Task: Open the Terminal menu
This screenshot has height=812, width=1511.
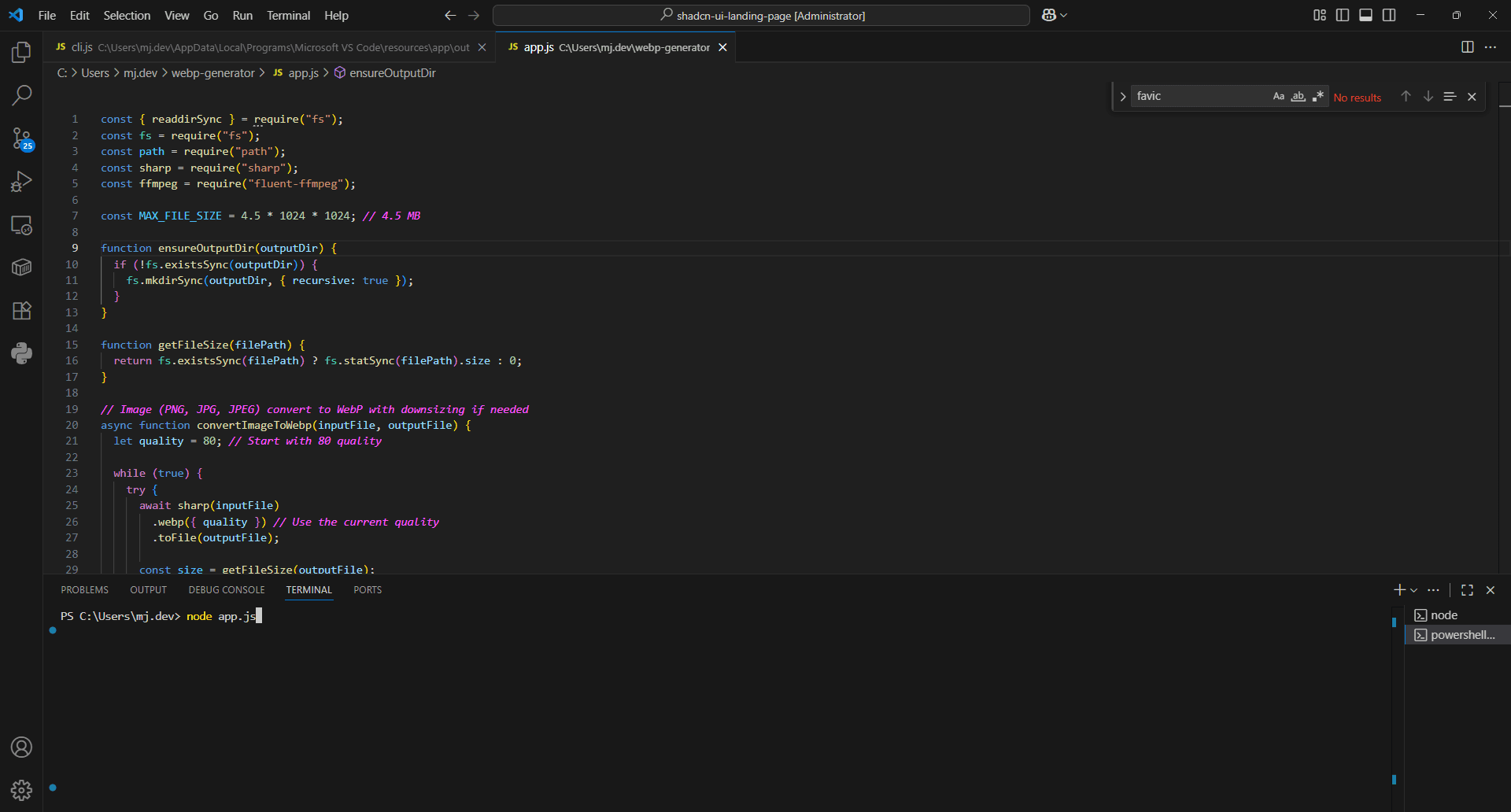Action: [x=288, y=16]
